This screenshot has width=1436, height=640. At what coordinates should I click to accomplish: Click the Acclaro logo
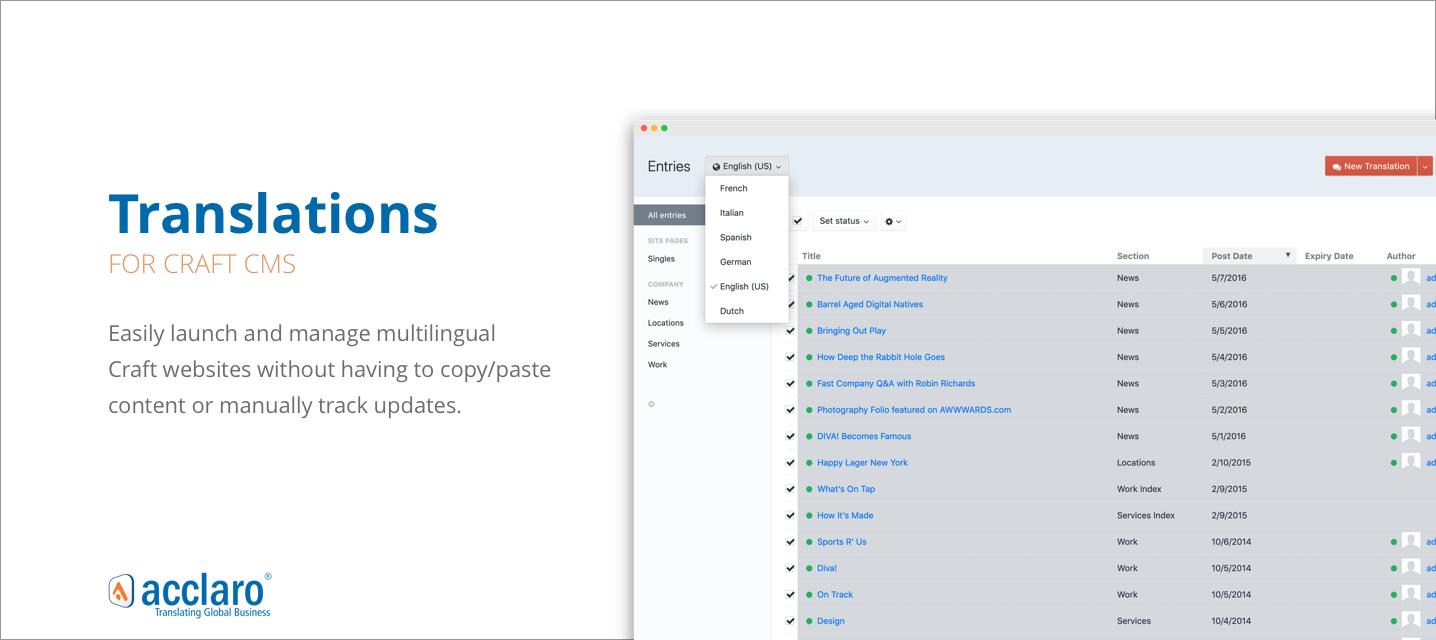[190, 594]
